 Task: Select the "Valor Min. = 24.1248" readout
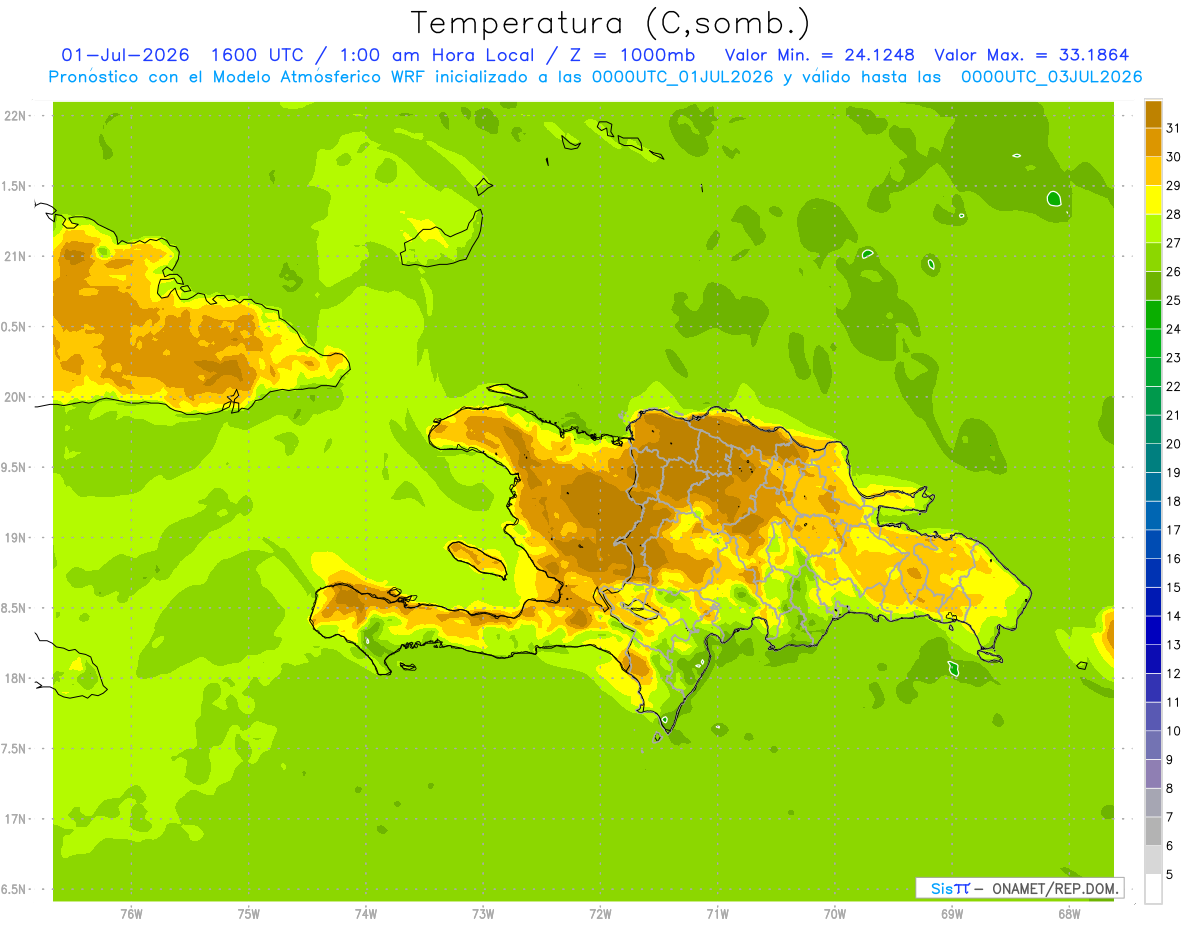point(820,55)
